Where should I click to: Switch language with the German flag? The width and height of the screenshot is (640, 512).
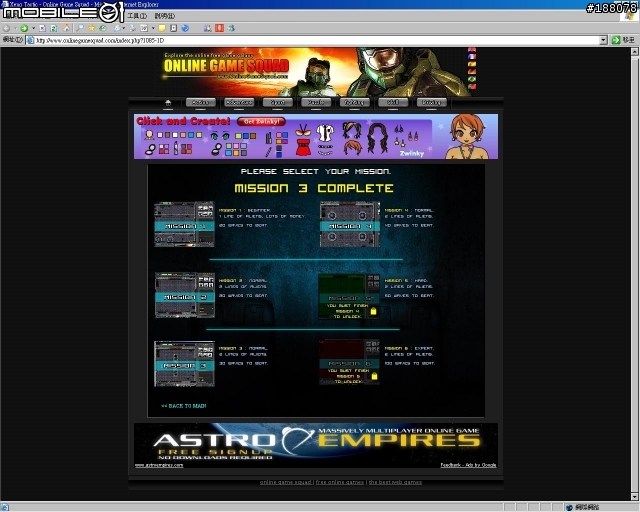point(472,71)
